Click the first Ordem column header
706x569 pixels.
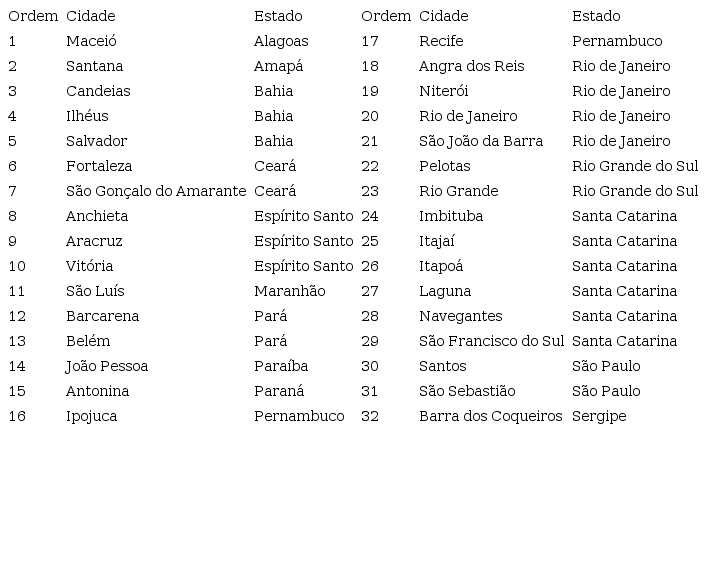pyautogui.click(x=33, y=16)
